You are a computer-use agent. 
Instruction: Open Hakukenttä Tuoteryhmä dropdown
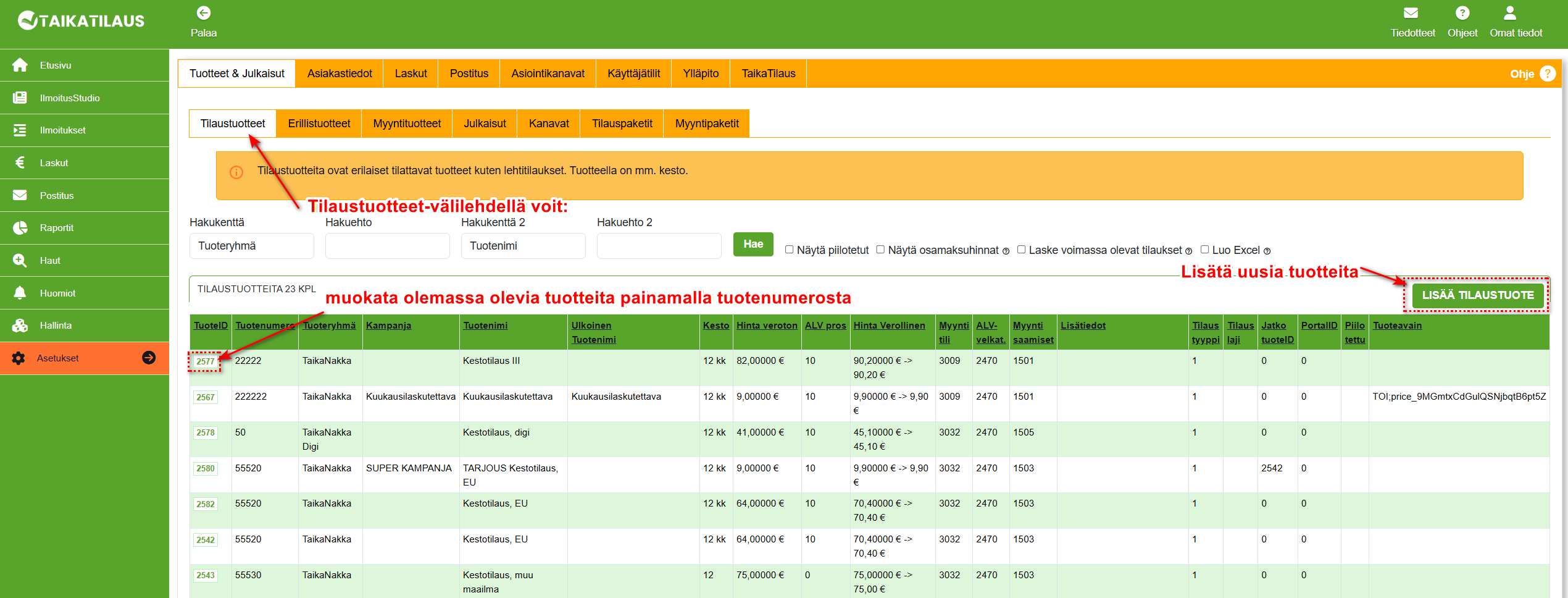(x=251, y=246)
